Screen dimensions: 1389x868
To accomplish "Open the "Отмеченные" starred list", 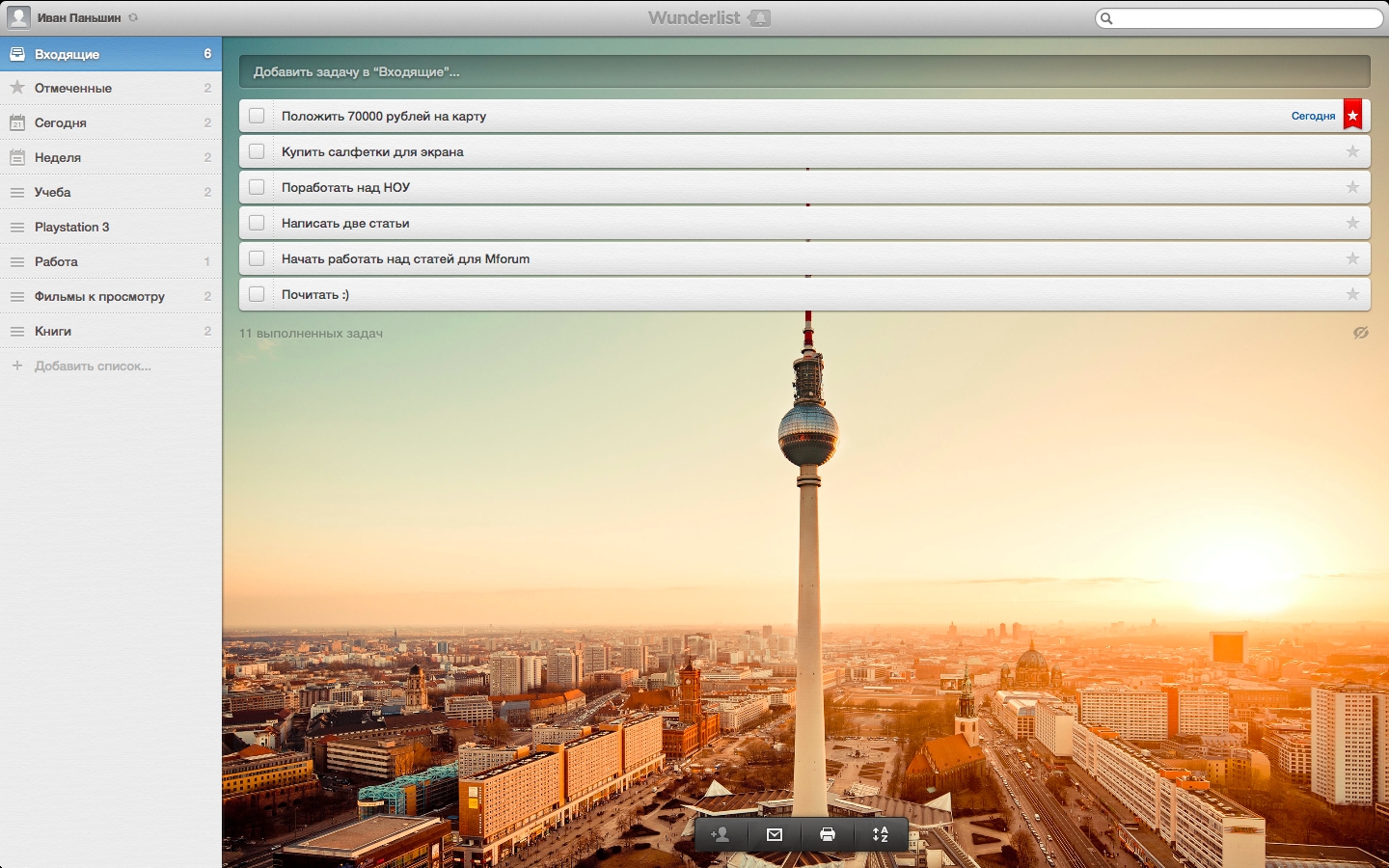I will [73, 88].
